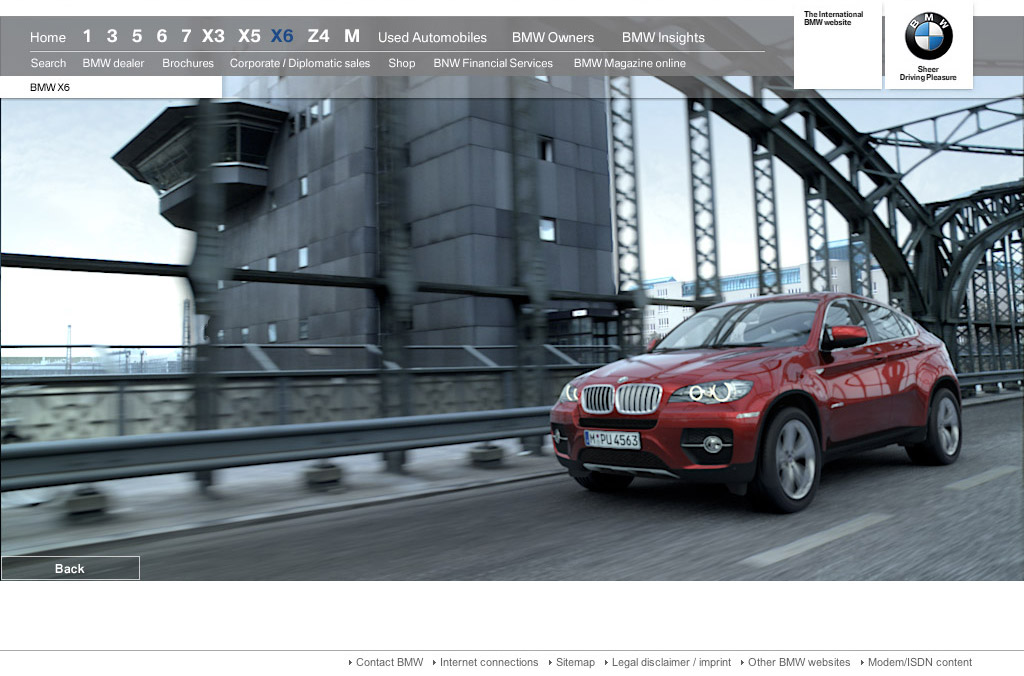Select the highlighted X6 model link
The height and width of the screenshot is (676, 1024).
pos(282,36)
